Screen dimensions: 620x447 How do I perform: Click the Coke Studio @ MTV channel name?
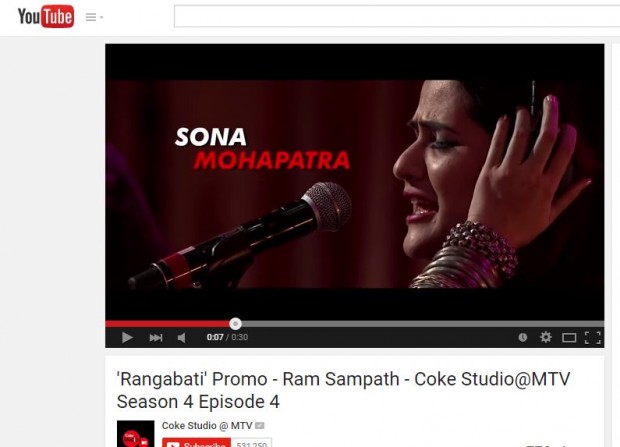[x=207, y=426]
